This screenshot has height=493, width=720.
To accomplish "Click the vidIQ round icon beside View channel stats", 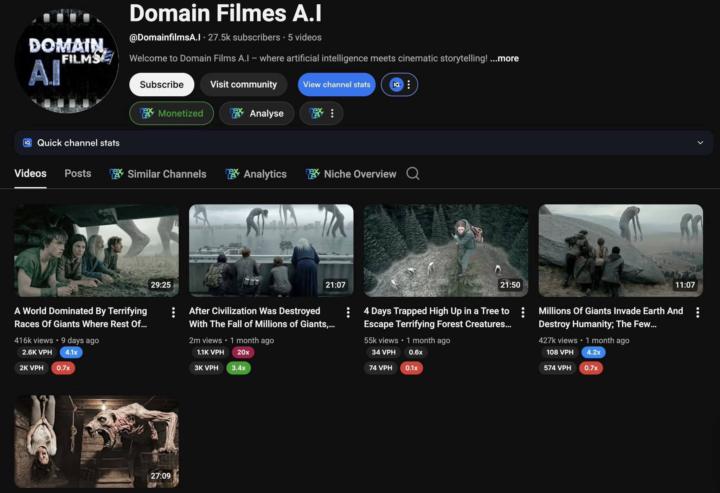I will pyautogui.click(x=396, y=84).
